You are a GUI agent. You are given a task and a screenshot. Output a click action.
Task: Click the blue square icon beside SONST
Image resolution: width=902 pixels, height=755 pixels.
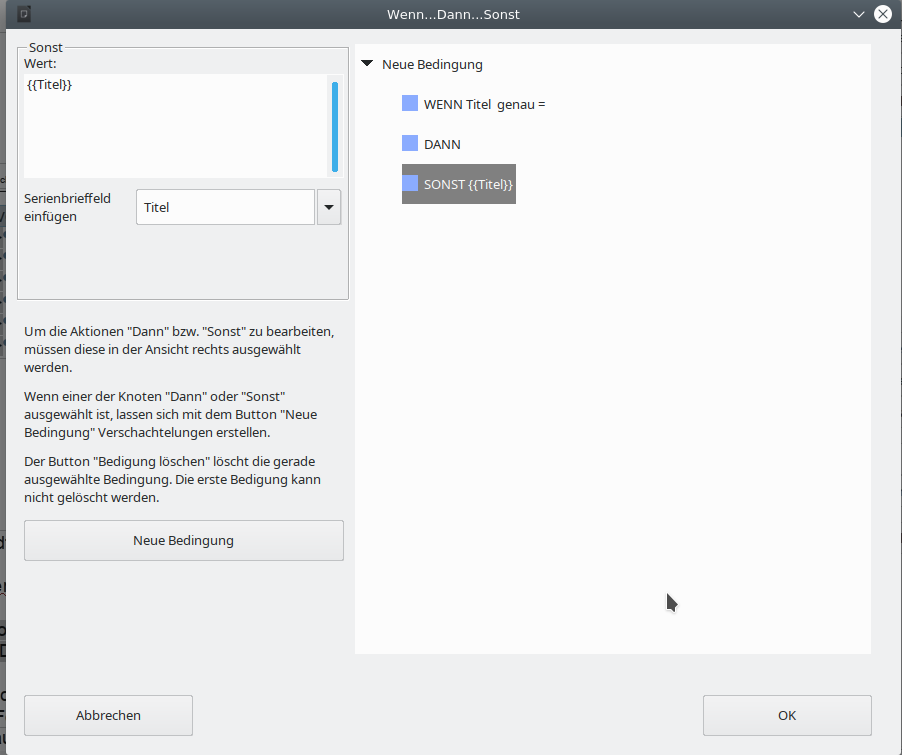(x=410, y=184)
